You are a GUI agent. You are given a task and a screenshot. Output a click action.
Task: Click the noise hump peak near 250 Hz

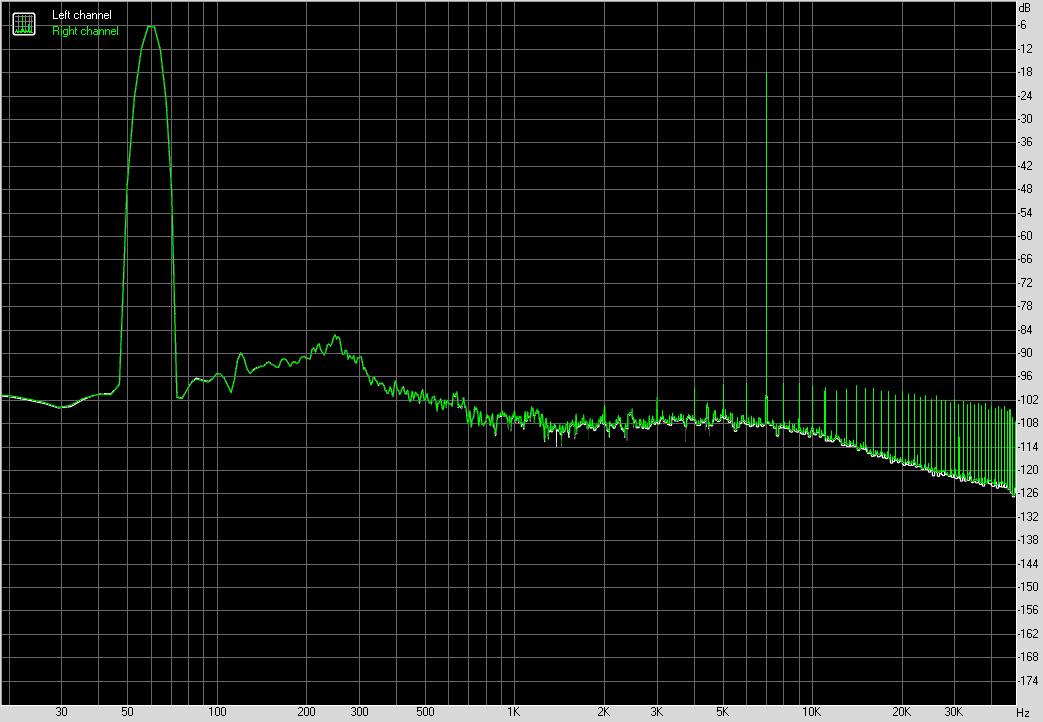(x=336, y=337)
